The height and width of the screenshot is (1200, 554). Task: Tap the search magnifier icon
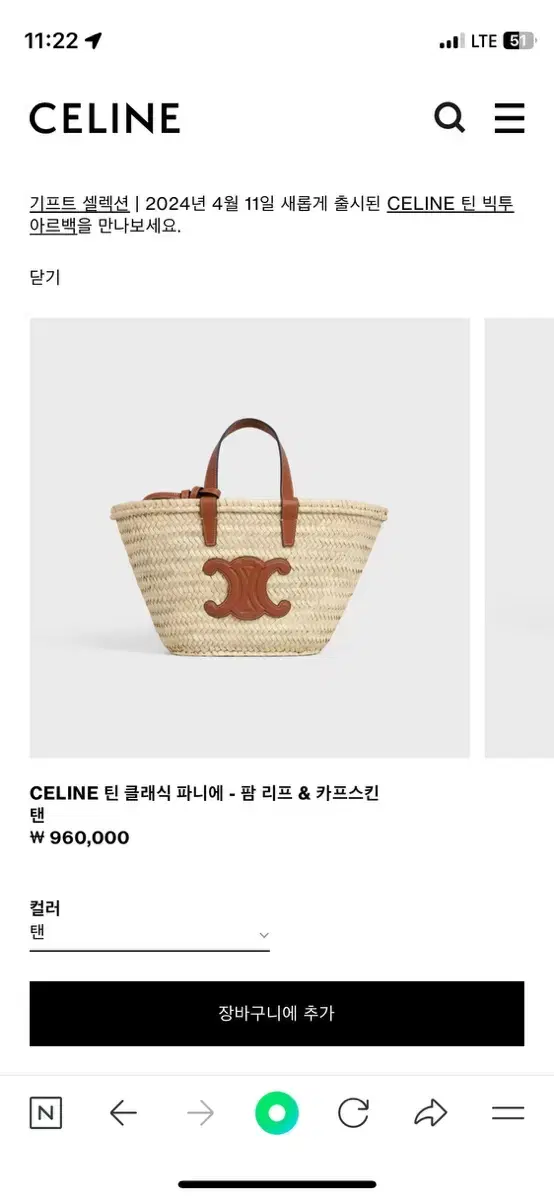click(449, 118)
